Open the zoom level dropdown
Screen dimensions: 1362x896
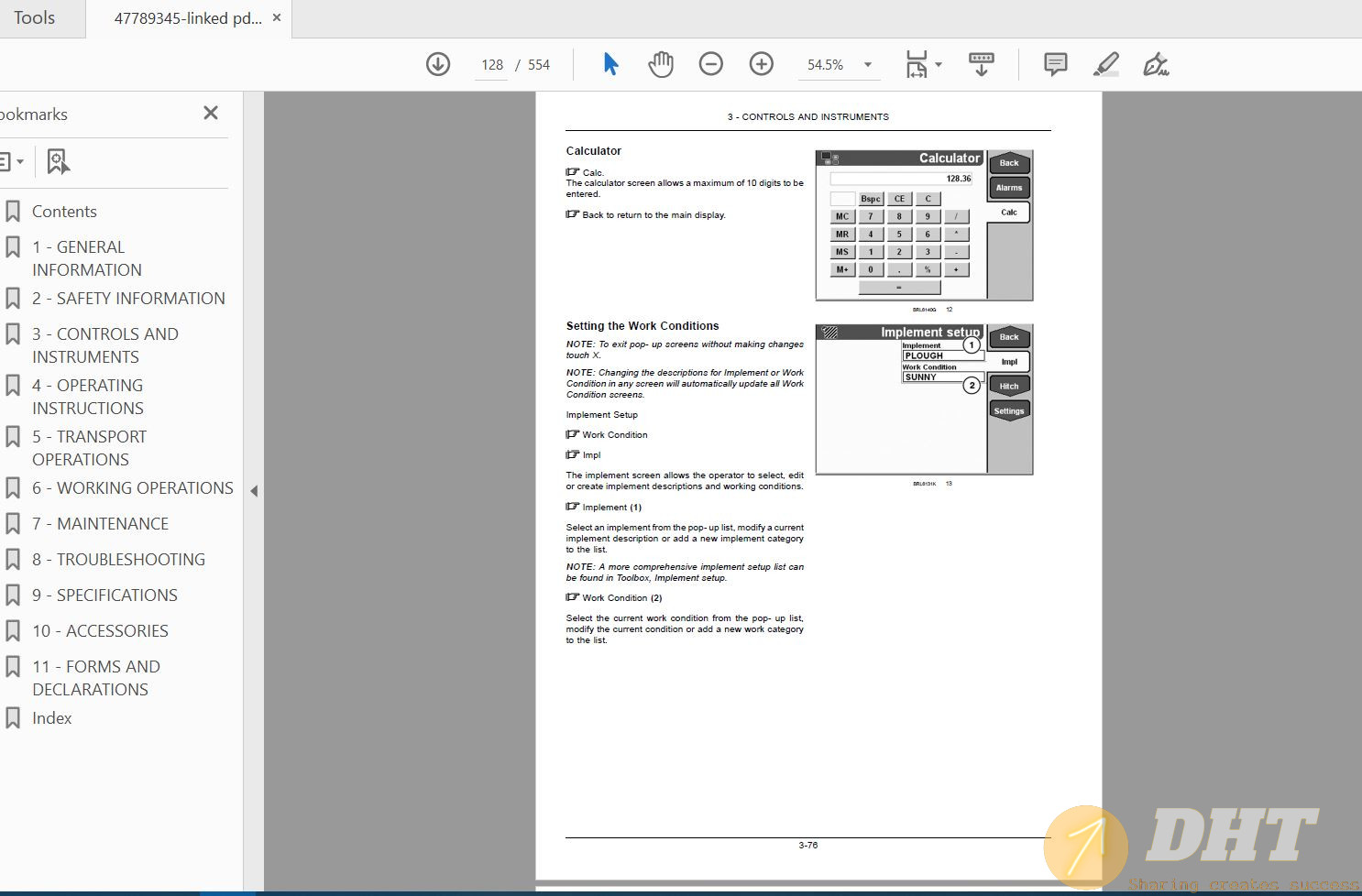(x=867, y=65)
